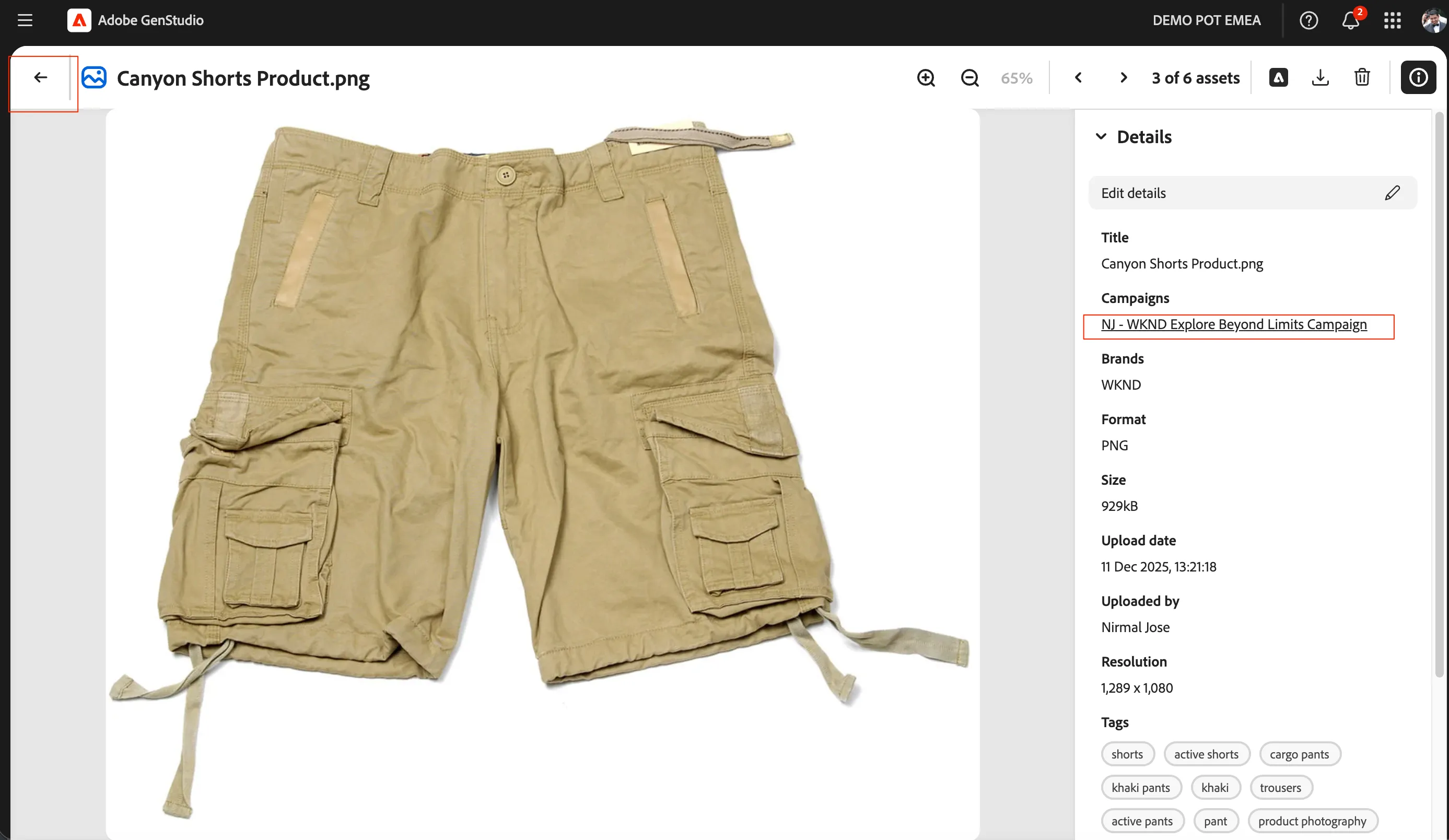The image size is (1449, 840).
Task: Select the product photography tag
Action: point(1312,821)
